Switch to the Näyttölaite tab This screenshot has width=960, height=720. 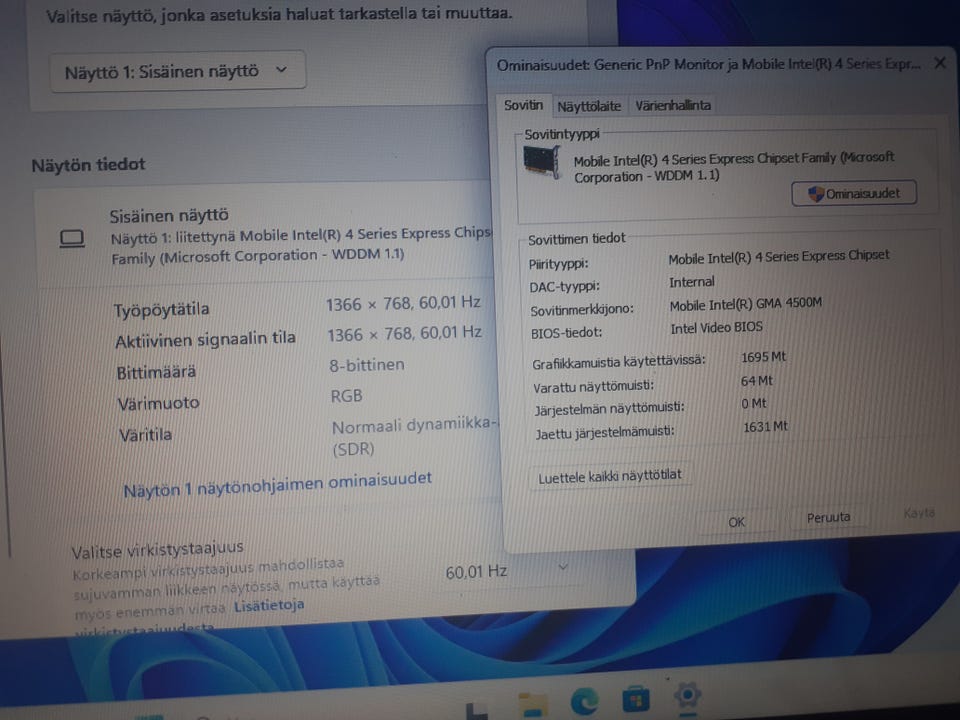[589, 106]
